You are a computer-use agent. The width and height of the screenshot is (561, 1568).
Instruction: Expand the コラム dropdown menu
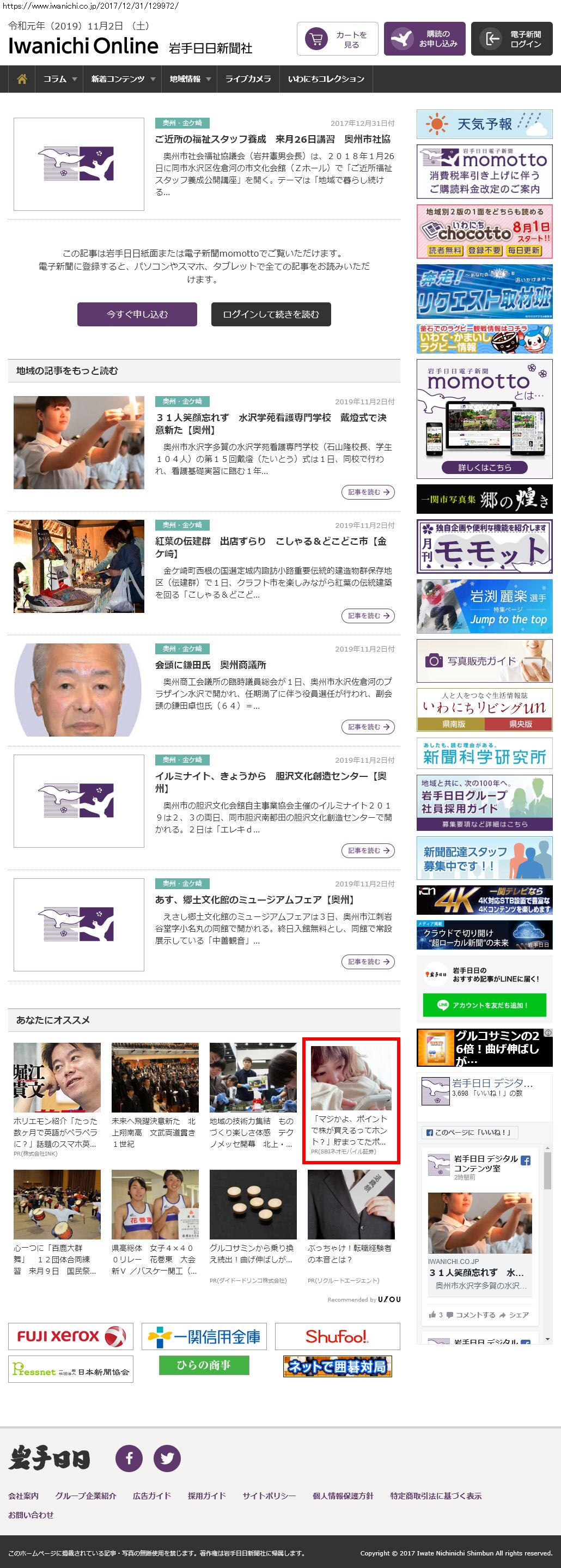(59, 79)
